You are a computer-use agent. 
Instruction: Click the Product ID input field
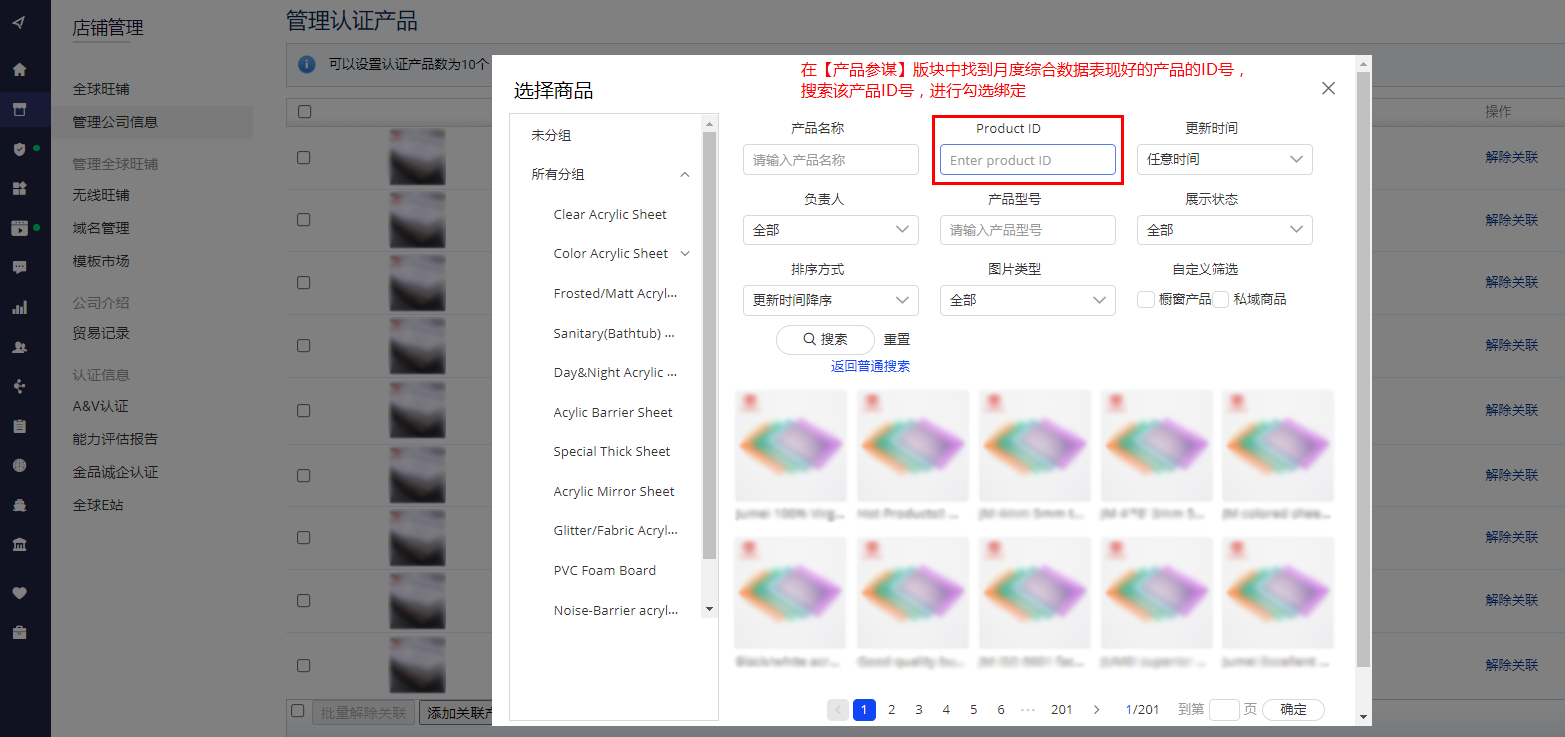[1027, 160]
